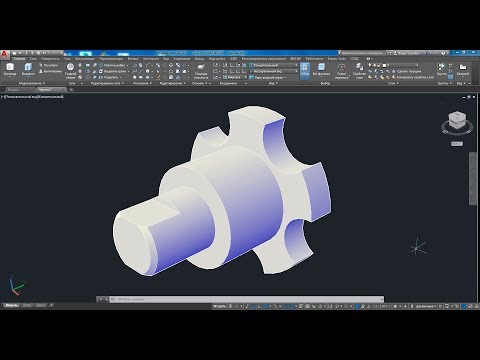The height and width of the screenshot is (360, 480).
Task: Click the Base view (Базовый) icon
Action: 463,69
